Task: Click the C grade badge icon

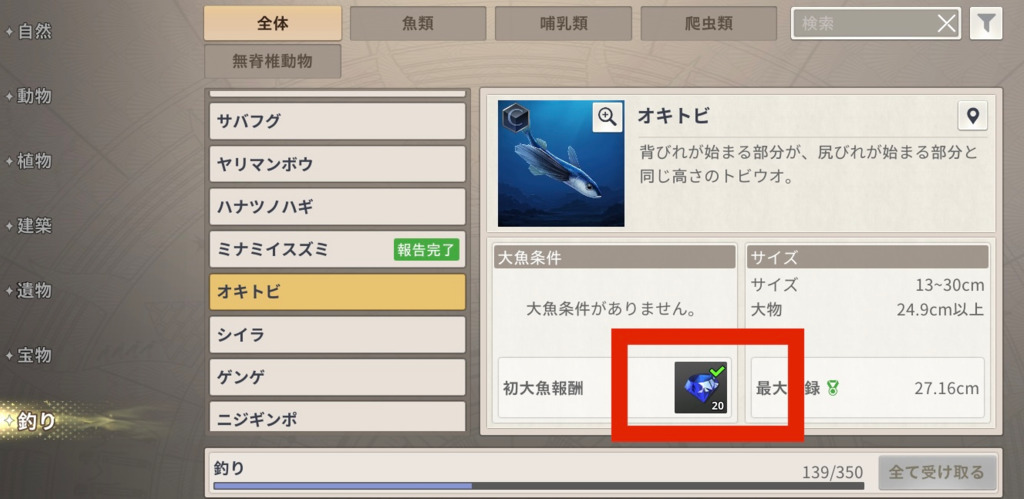Action: tap(516, 118)
